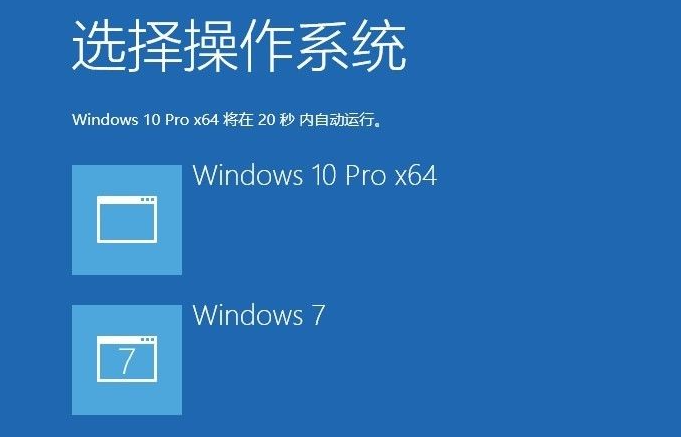Click the word Pro in large Windows 10 label
Viewport: 681px width, 437px height.
(x=365, y=175)
